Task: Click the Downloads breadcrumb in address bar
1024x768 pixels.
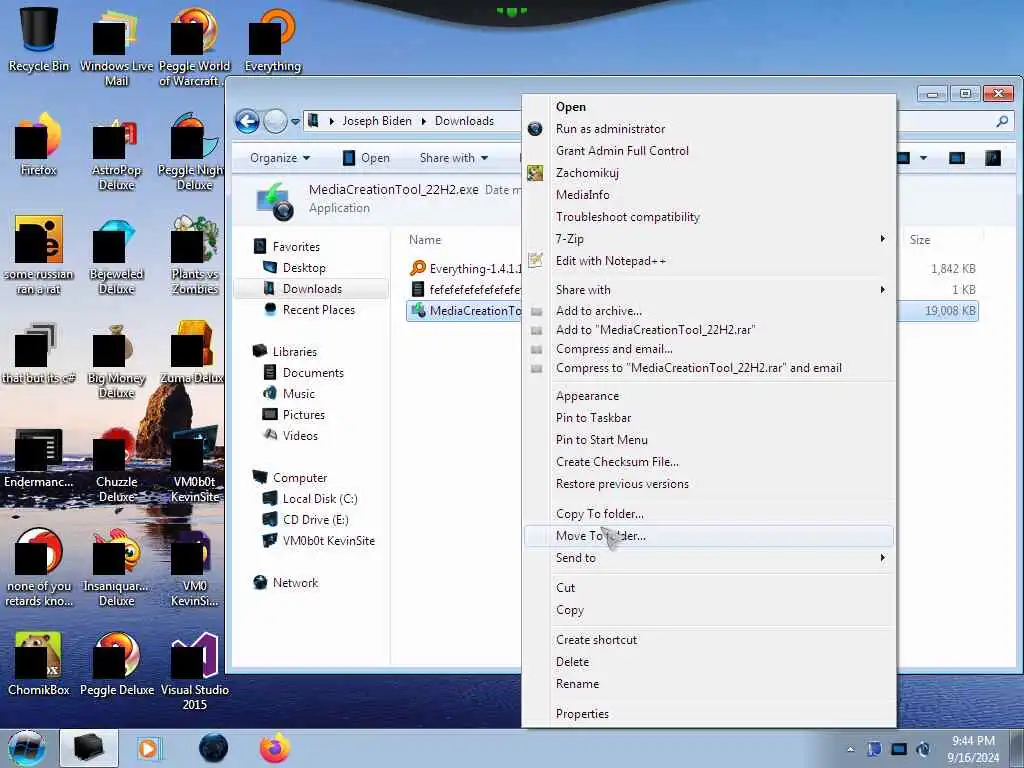Action: coord(464,121)
